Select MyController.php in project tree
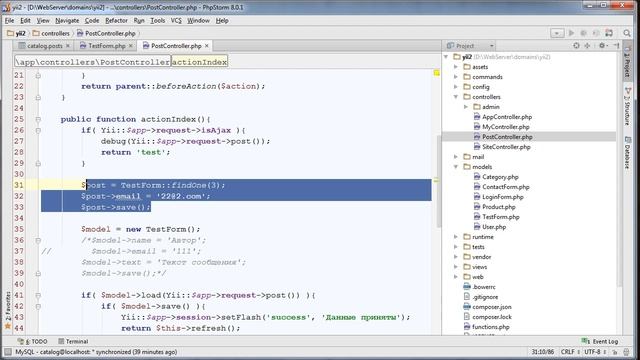This screenshot has height=360, width=640. tap(505, 127)
